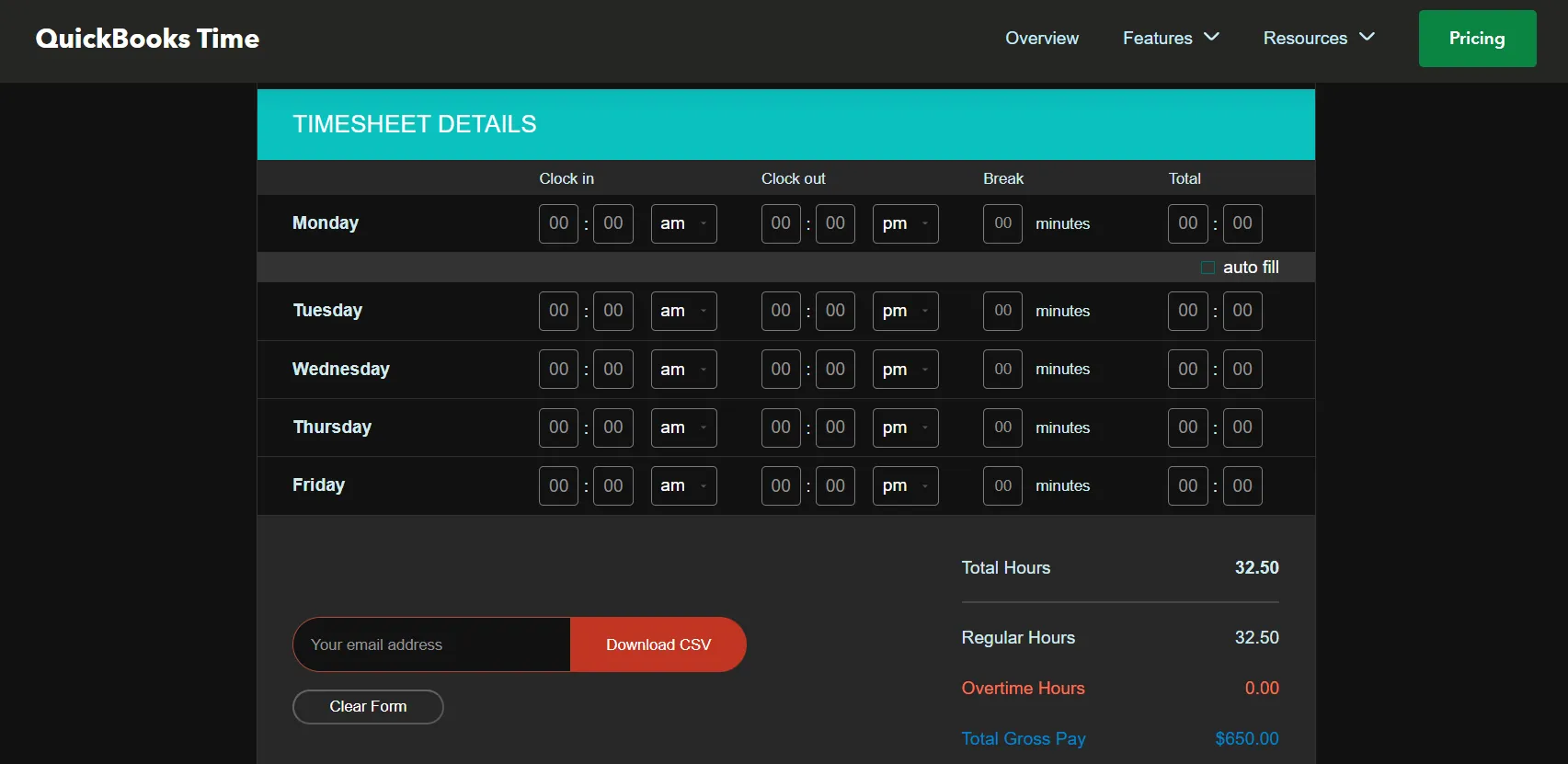Open Tuesday clock-out pm dropdown

906,311
